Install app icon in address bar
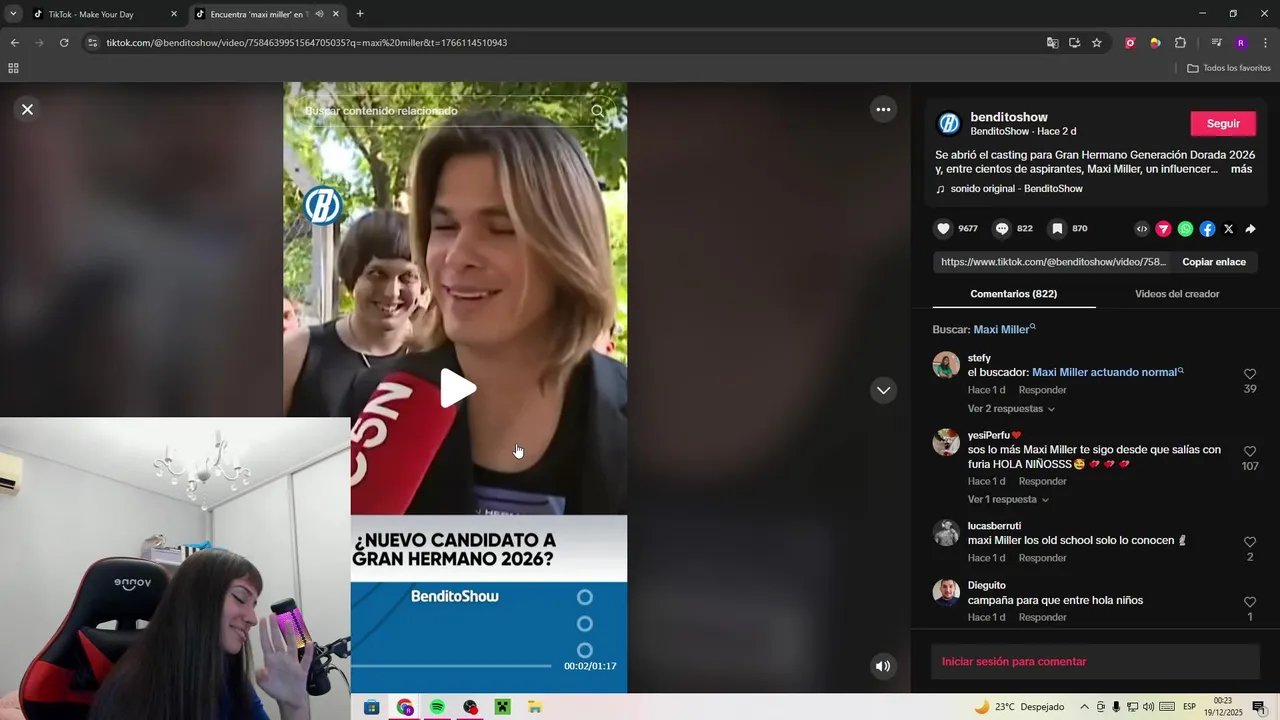Viewport: 1280px width, 720px height. tap(1074, 43)
